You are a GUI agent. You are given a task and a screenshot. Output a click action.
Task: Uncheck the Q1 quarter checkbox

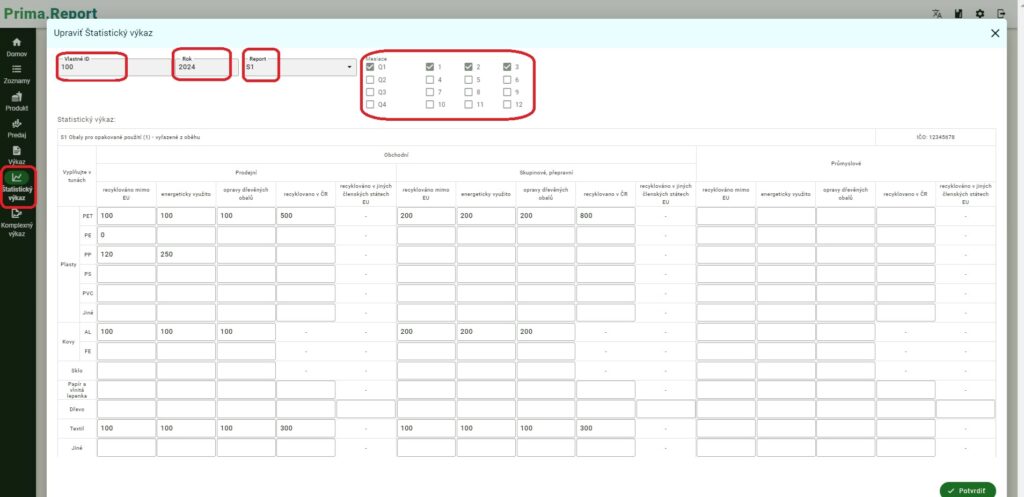(371, 67)
